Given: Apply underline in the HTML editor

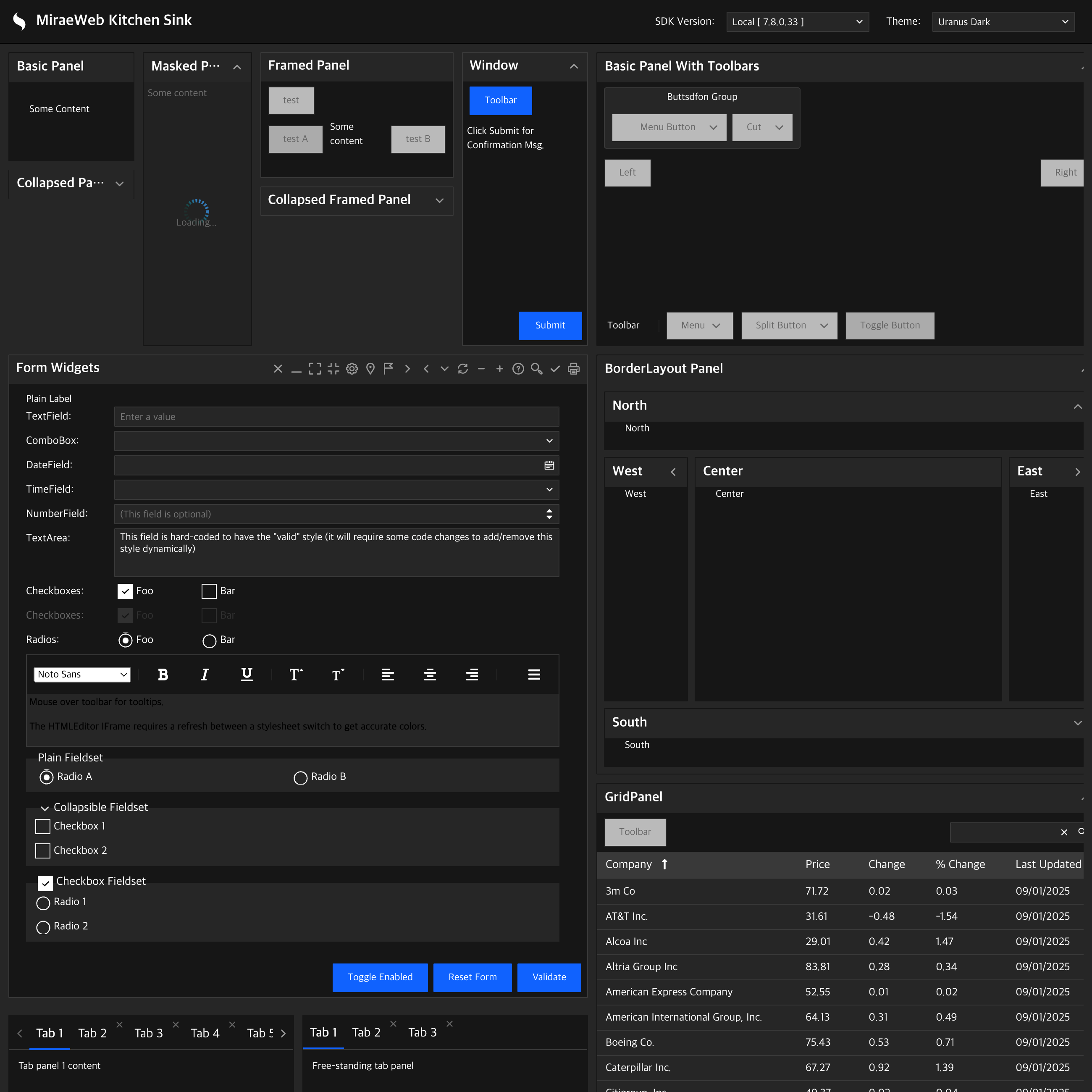Looking at the screenshot, I should (247, 674).
